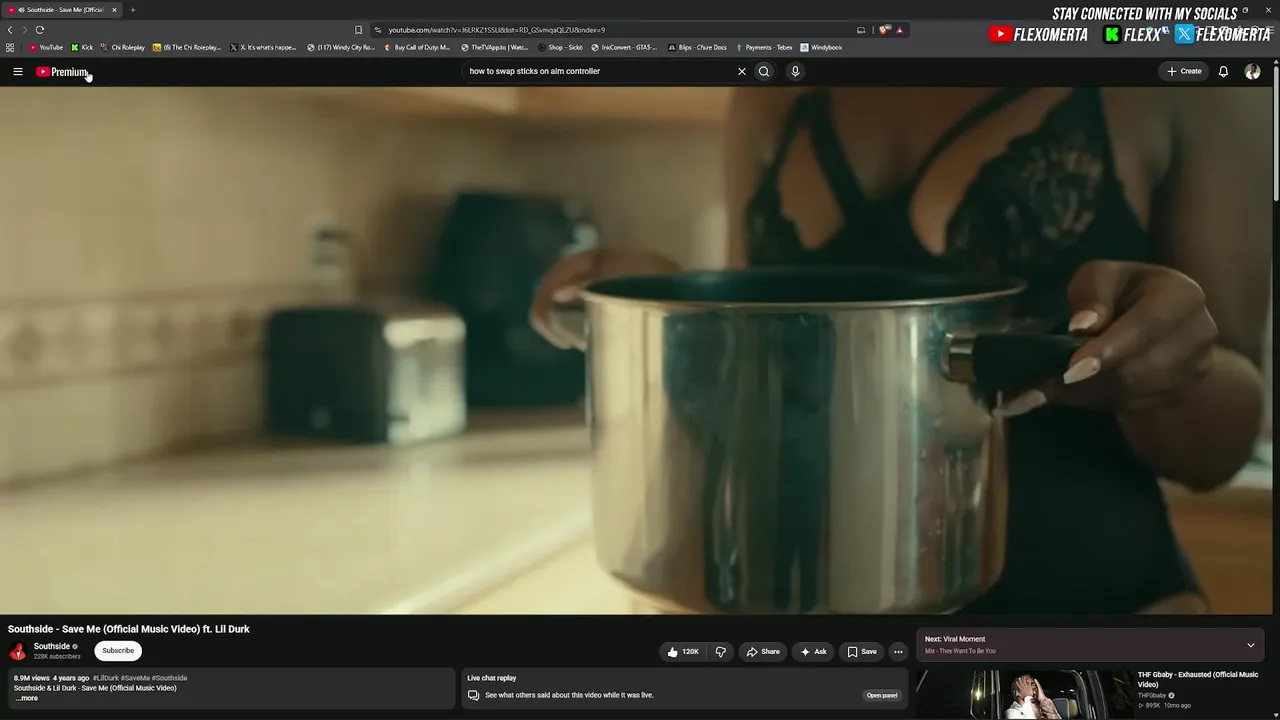Start voice search with microphone
The width and height of the screenshot is (1280, 720).
(795, 71)
